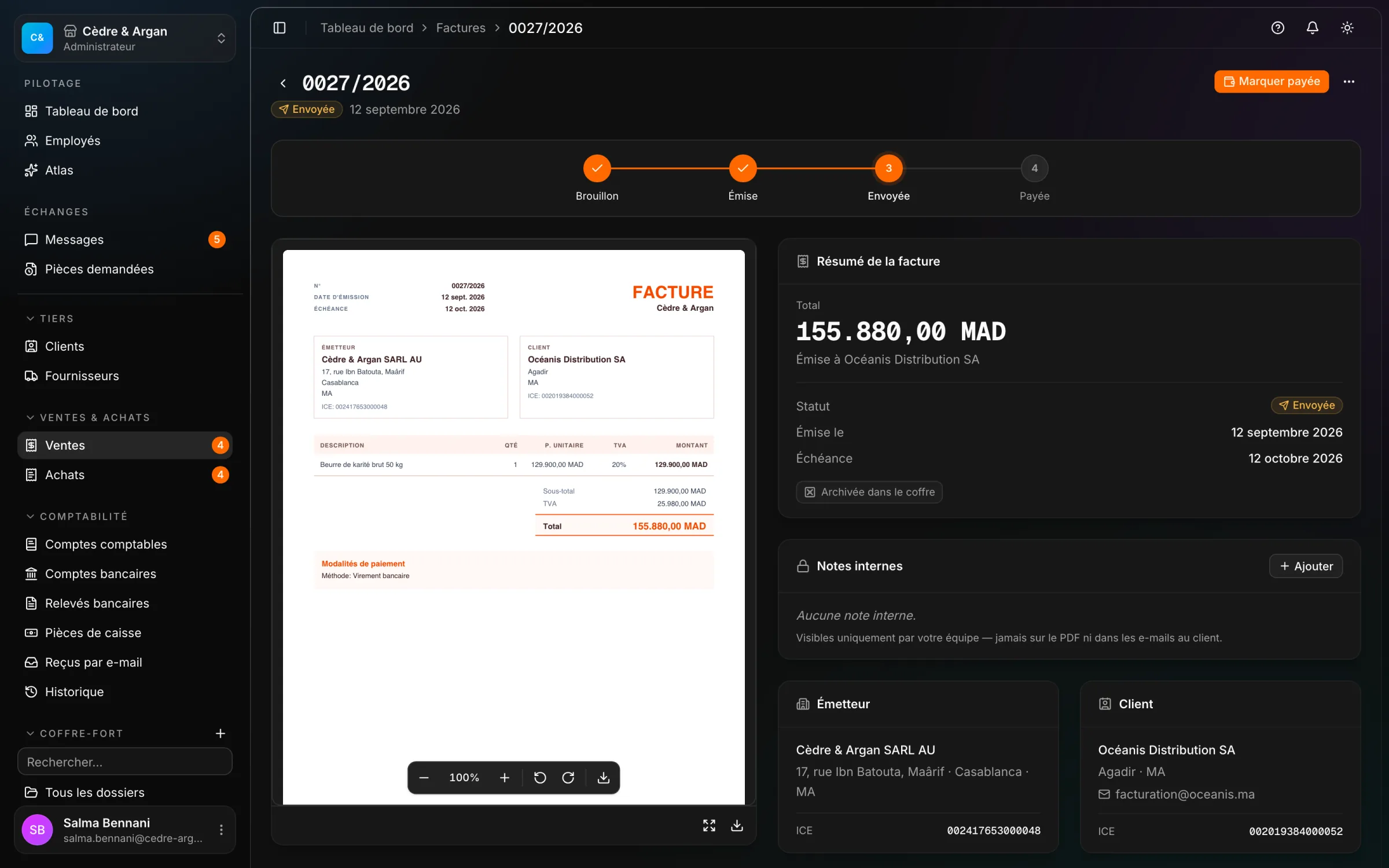The width and height of the screenshot is (1389, 868).
Task: Click the Brouillon step circle
Action: [597, 168]
